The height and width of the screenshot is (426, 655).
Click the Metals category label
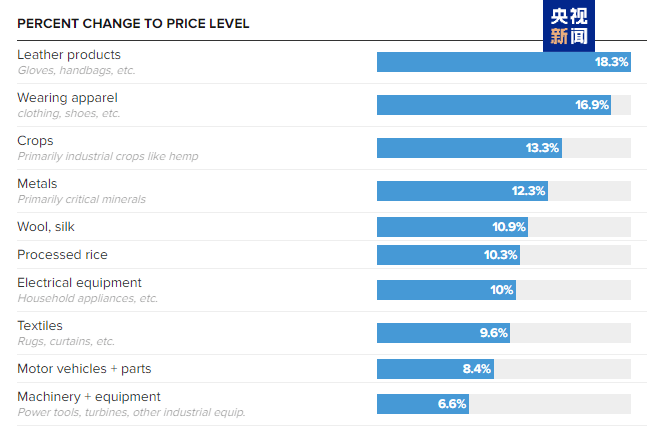point(37,184)
